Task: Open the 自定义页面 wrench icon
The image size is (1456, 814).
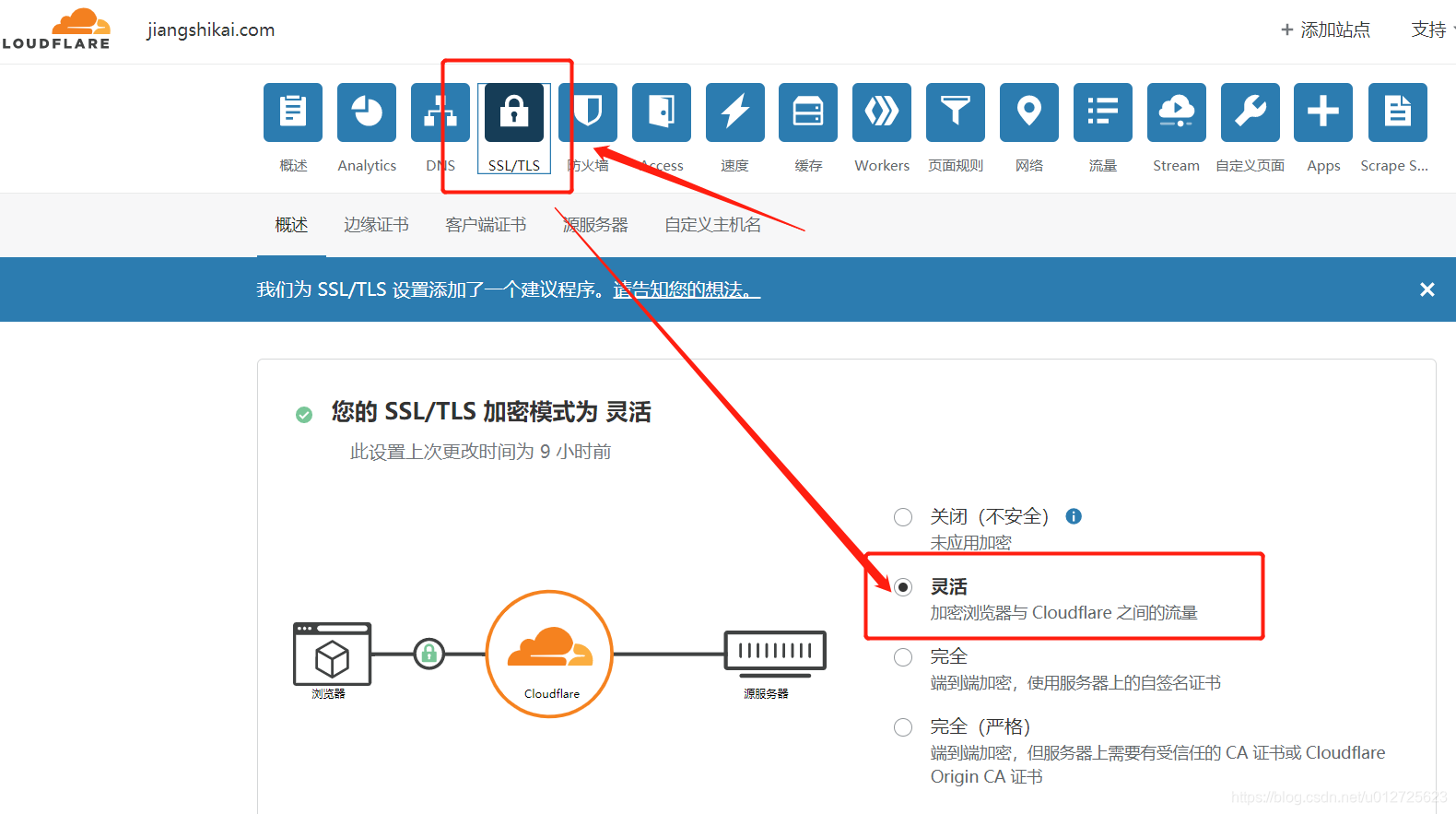Action: click(x=1251, y=112)
